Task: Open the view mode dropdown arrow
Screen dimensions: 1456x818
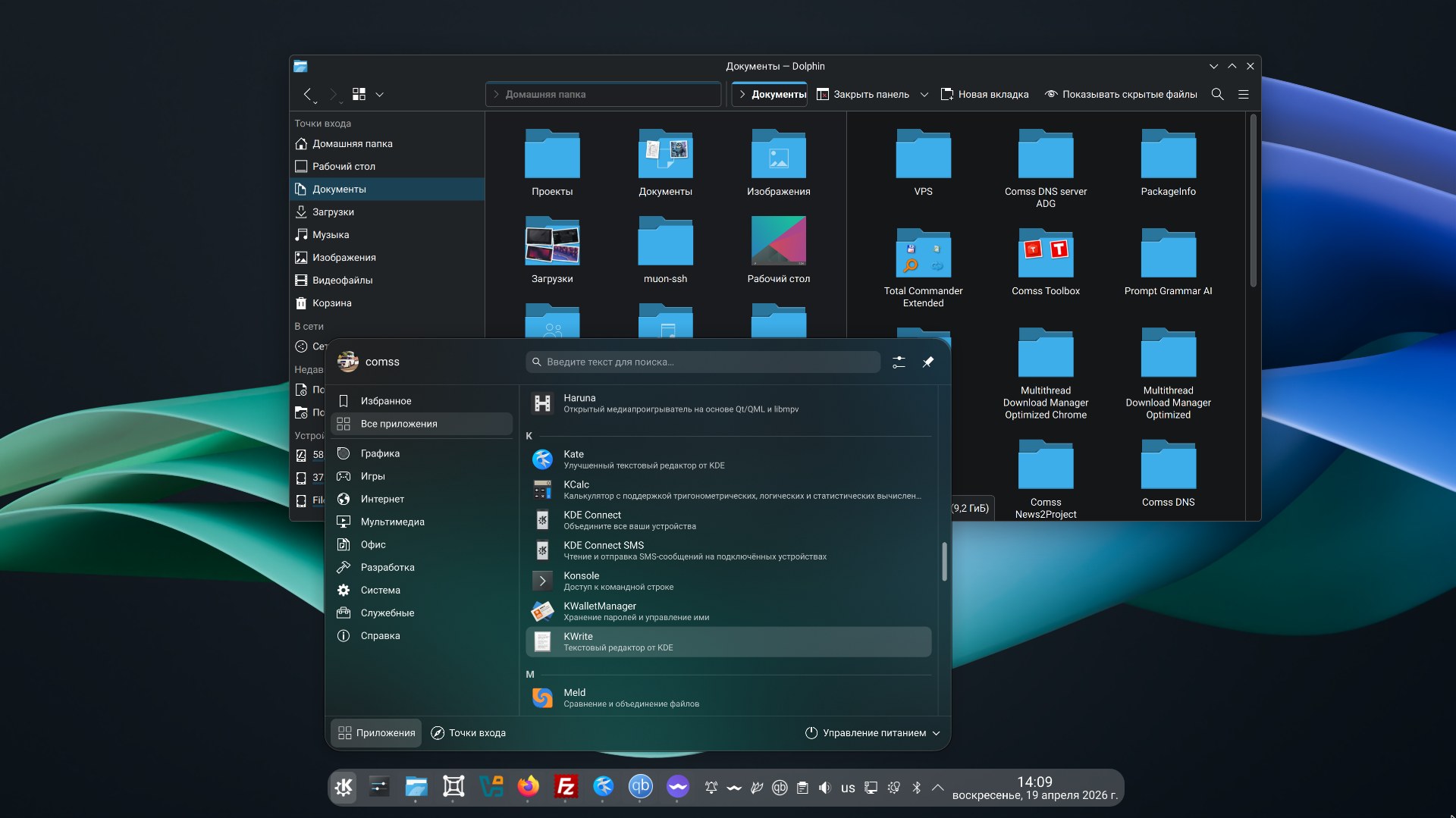Action: 380,95
